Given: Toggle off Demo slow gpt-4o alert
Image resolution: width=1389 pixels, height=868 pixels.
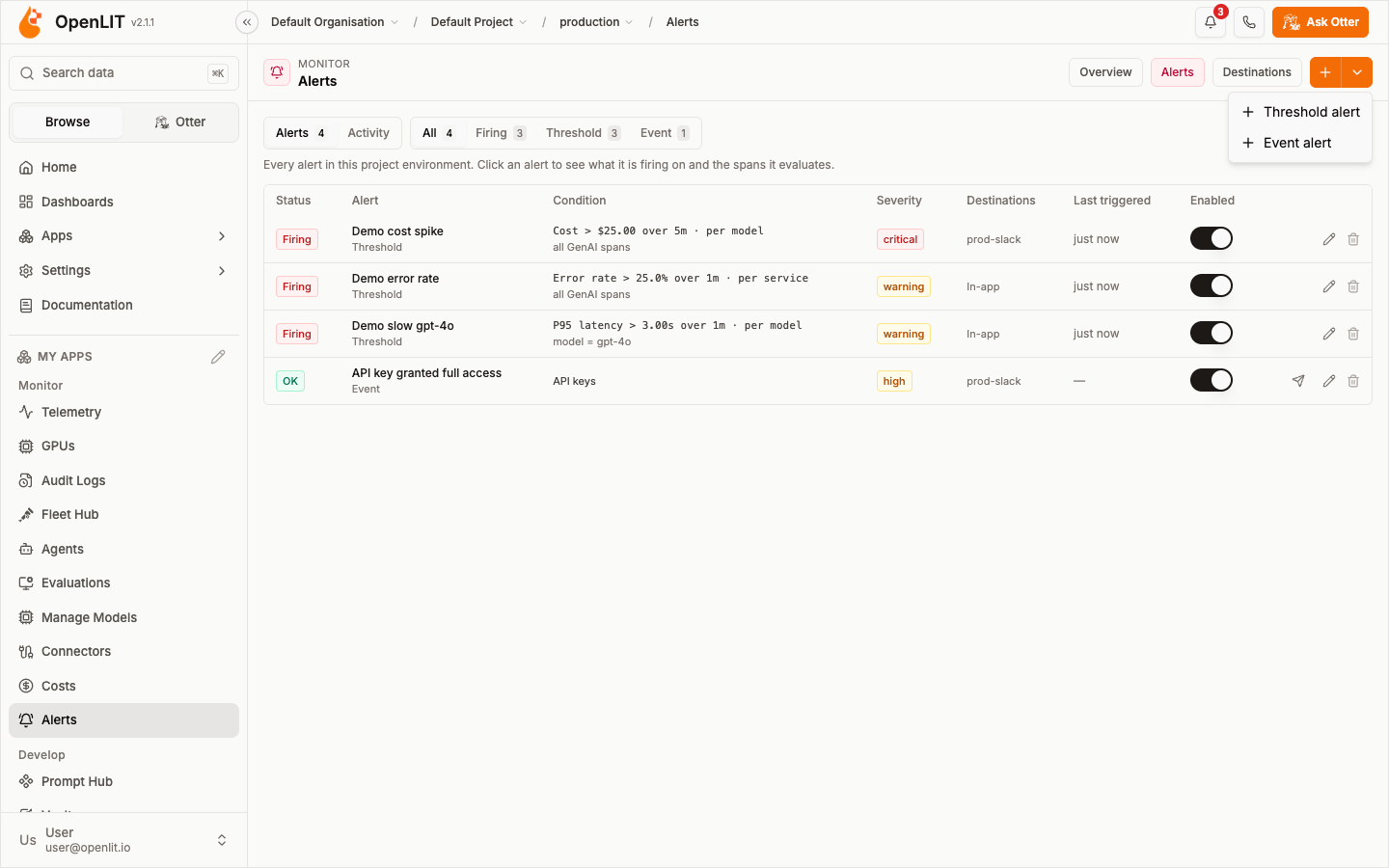Looking at the screenshot, I should pyautogui.click(x=1212, y=333).
